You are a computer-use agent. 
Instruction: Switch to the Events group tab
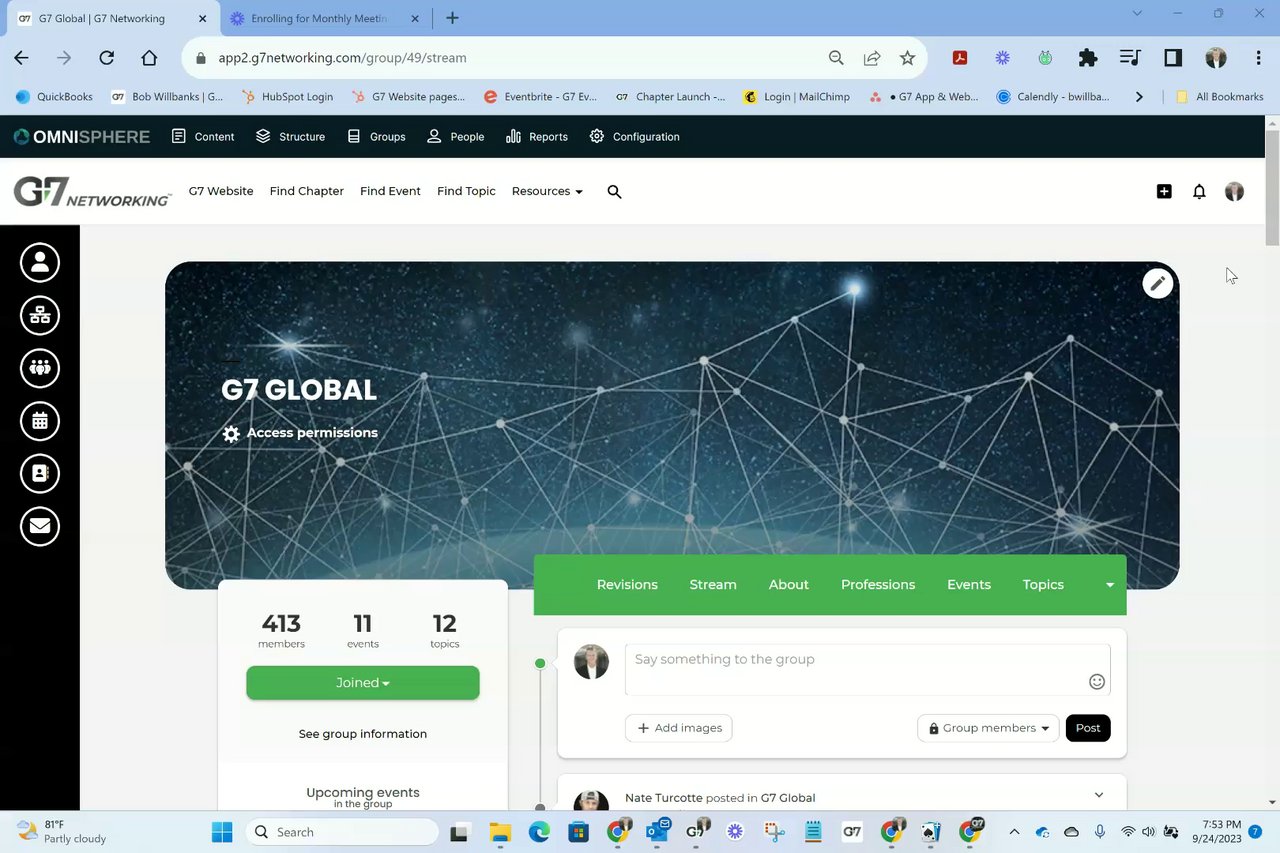(969, 585)
